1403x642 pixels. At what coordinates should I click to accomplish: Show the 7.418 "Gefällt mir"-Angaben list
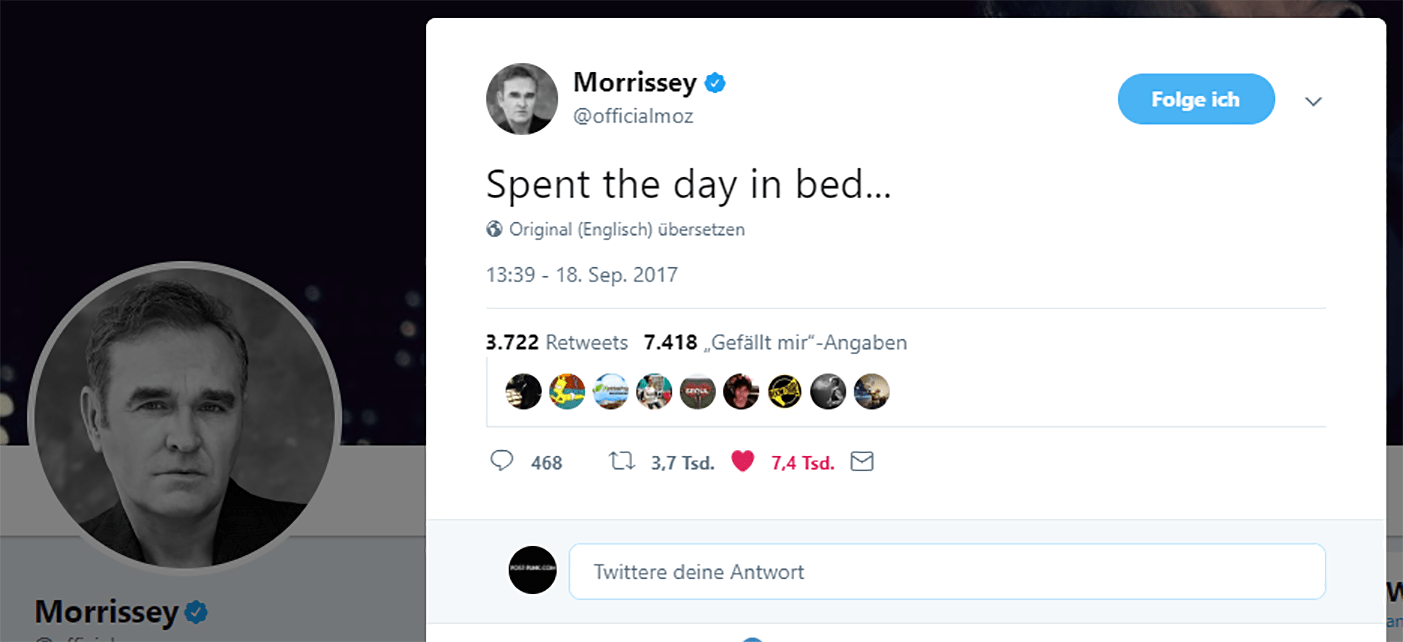[775, 343]
